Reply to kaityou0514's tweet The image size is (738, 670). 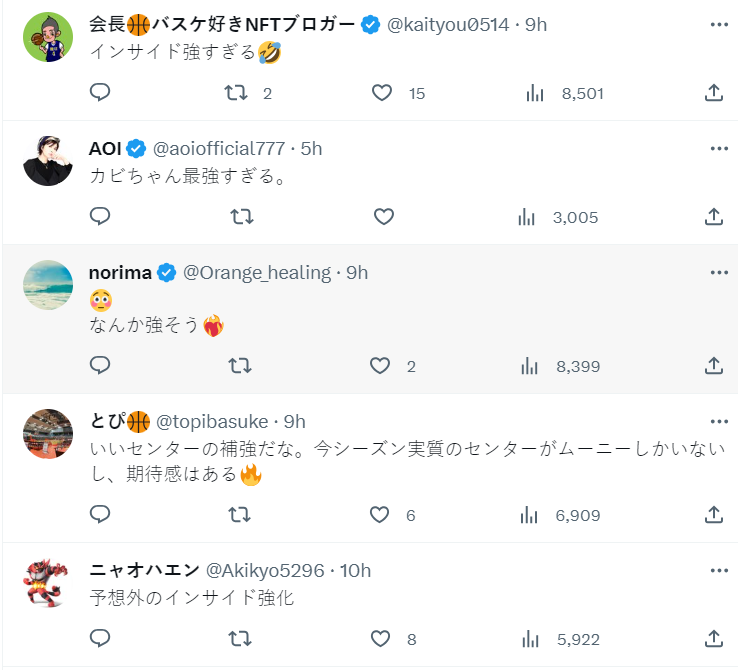[x=100, y=93]
